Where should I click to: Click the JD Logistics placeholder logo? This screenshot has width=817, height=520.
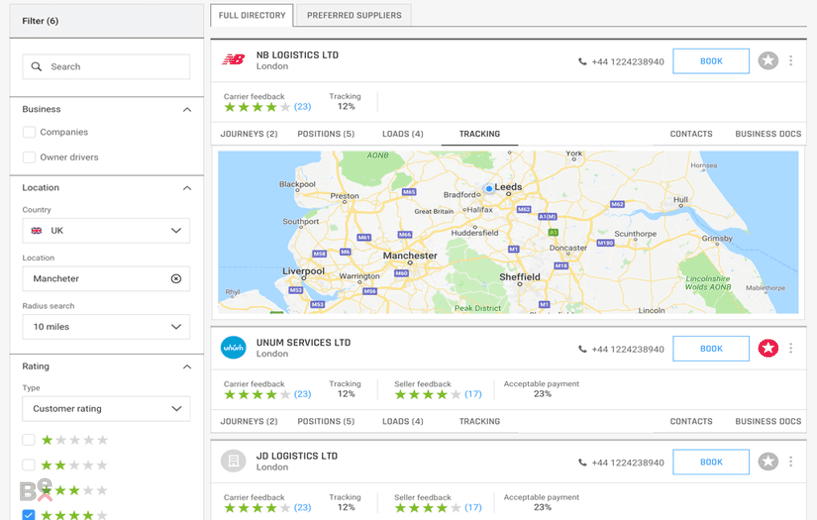point(233,461)
